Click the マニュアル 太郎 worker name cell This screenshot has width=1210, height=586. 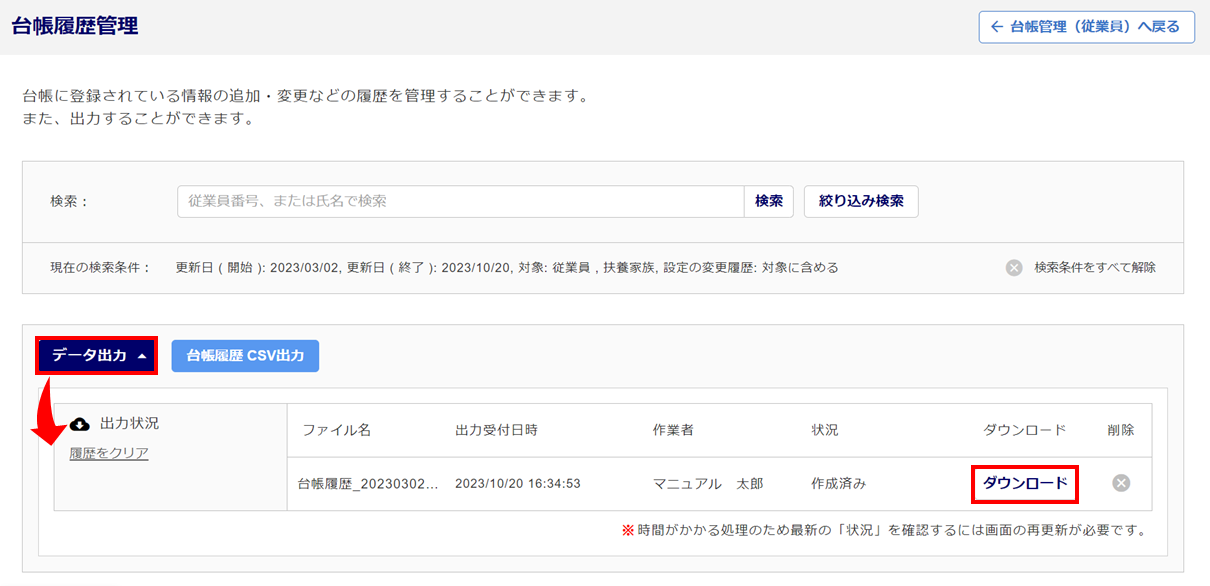(x=708, y=484)
